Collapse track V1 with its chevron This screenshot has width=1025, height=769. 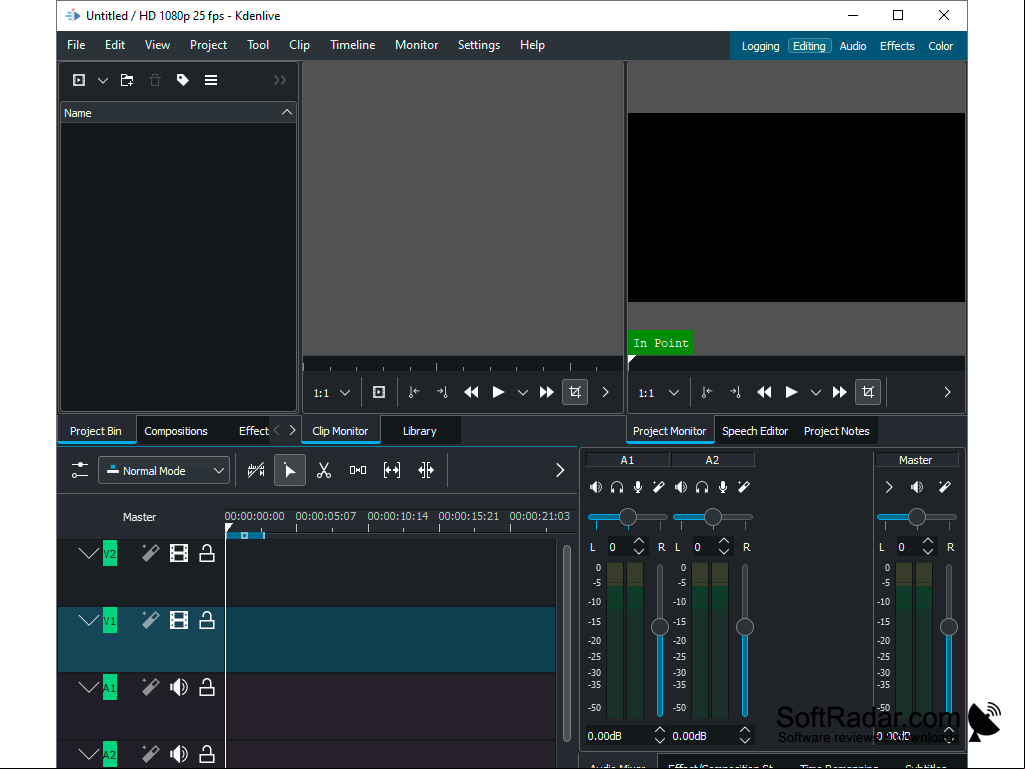click(88, 620)
